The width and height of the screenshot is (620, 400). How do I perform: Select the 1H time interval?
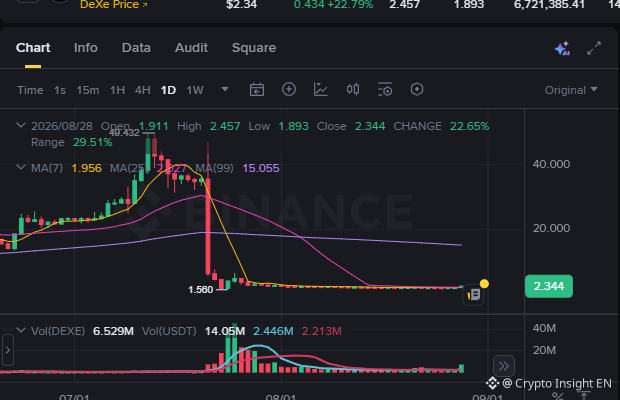point(117,90)
